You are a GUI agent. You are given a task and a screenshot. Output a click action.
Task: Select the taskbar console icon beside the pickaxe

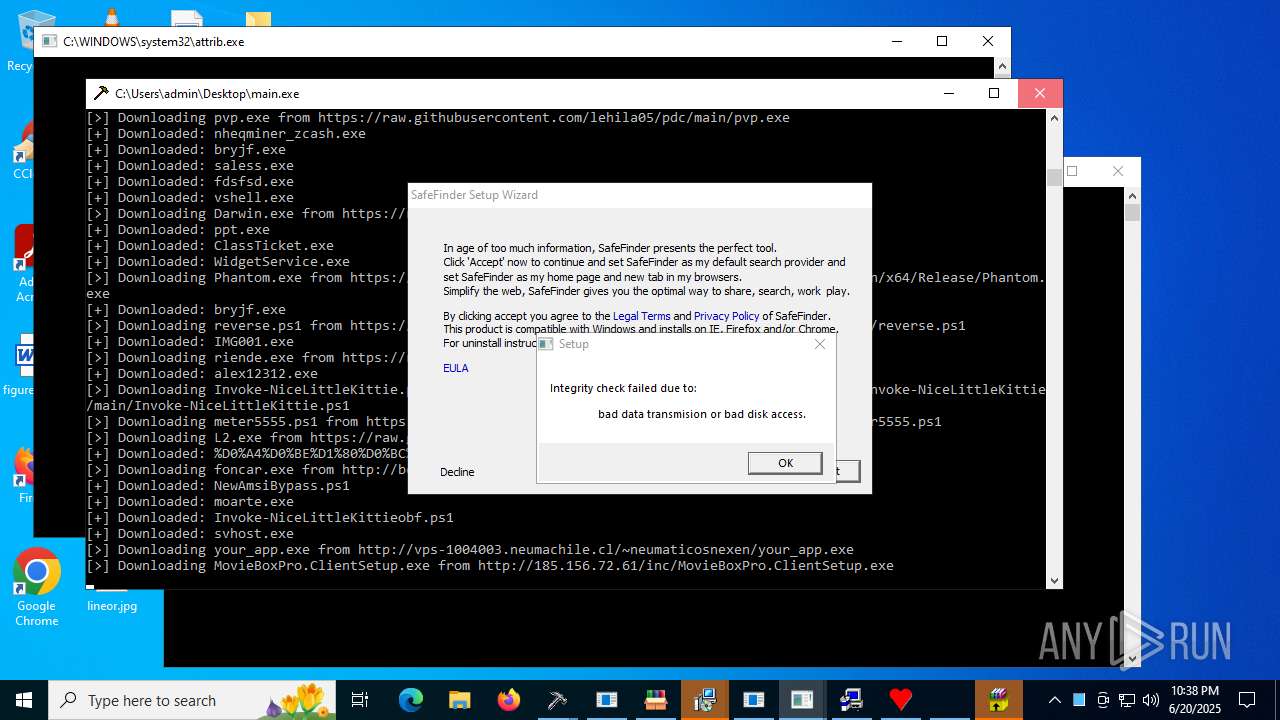[x=607, y=700]
